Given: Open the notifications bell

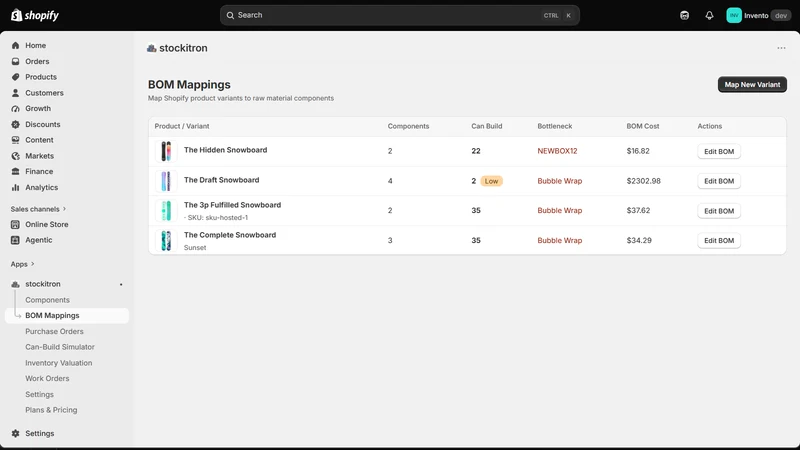Looking at the screenshot, I should click(x=709, y=15).
